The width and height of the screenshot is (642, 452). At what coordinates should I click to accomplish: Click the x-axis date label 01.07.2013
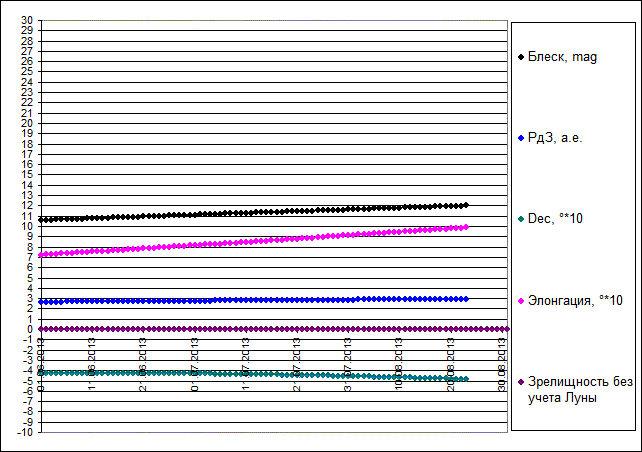(194, 364)
